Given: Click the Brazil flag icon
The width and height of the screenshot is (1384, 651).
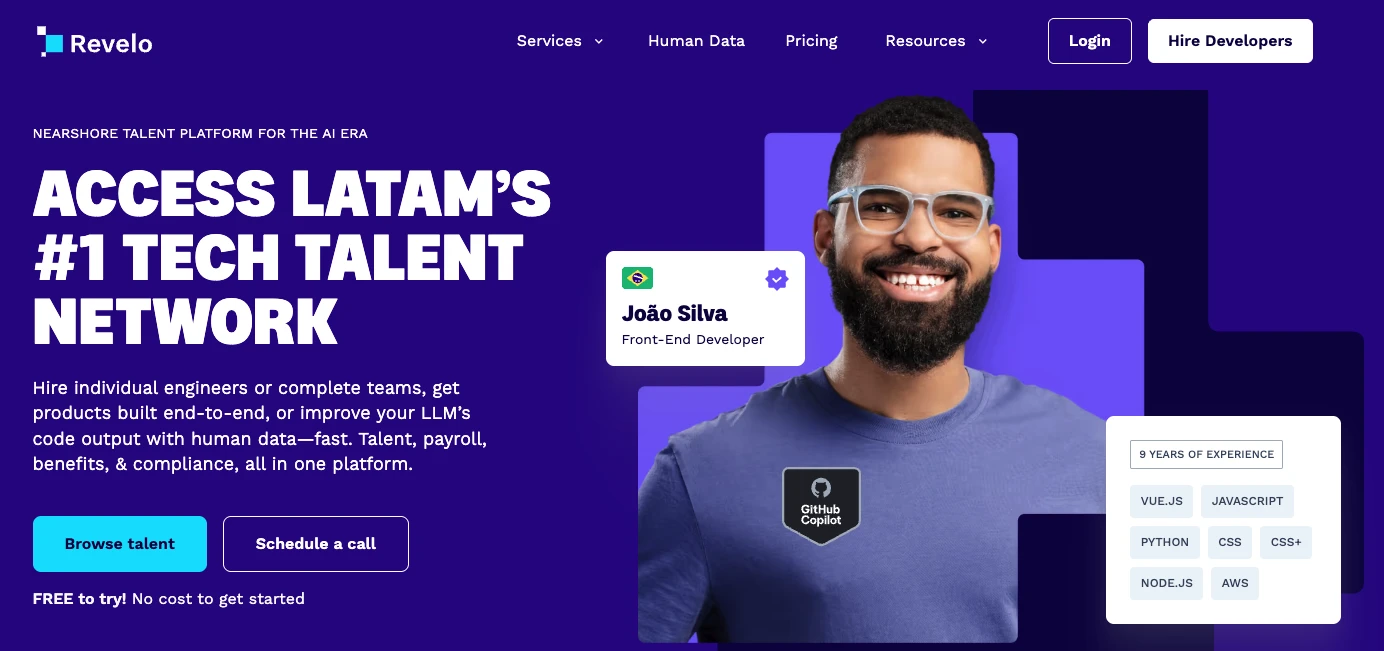Looking at the screenshot, I should point(637,278).
